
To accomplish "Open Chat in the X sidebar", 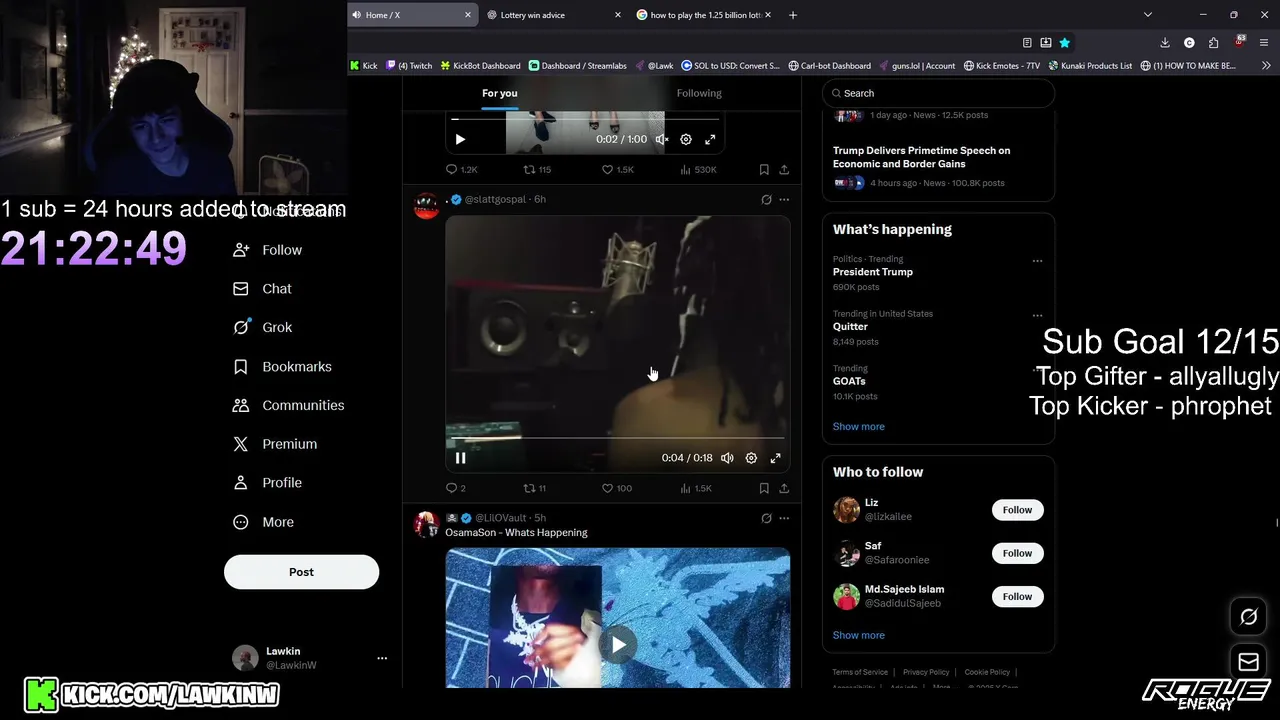I will tap(262, 289).
